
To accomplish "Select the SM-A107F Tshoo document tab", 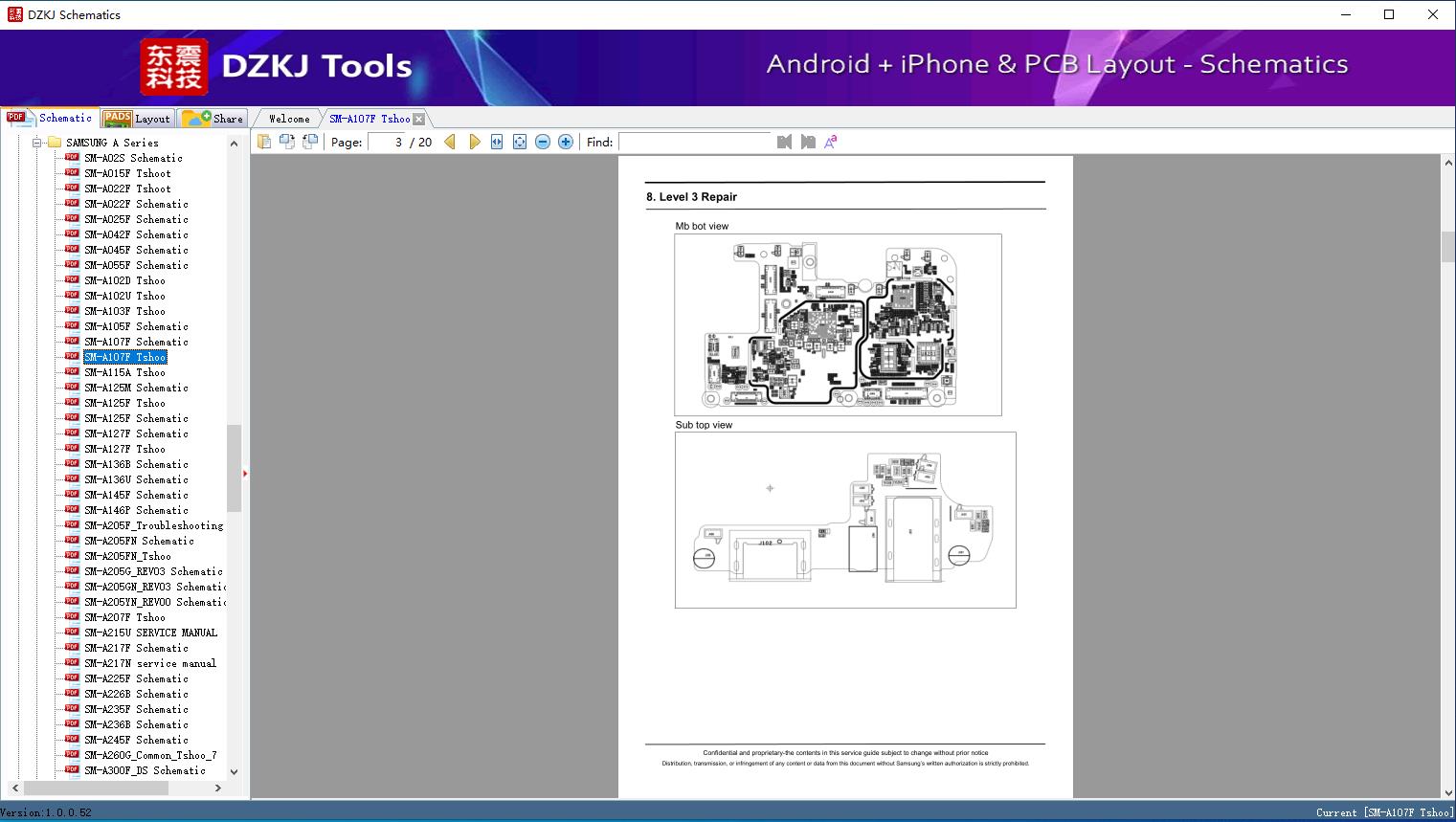I will point(370,119).
